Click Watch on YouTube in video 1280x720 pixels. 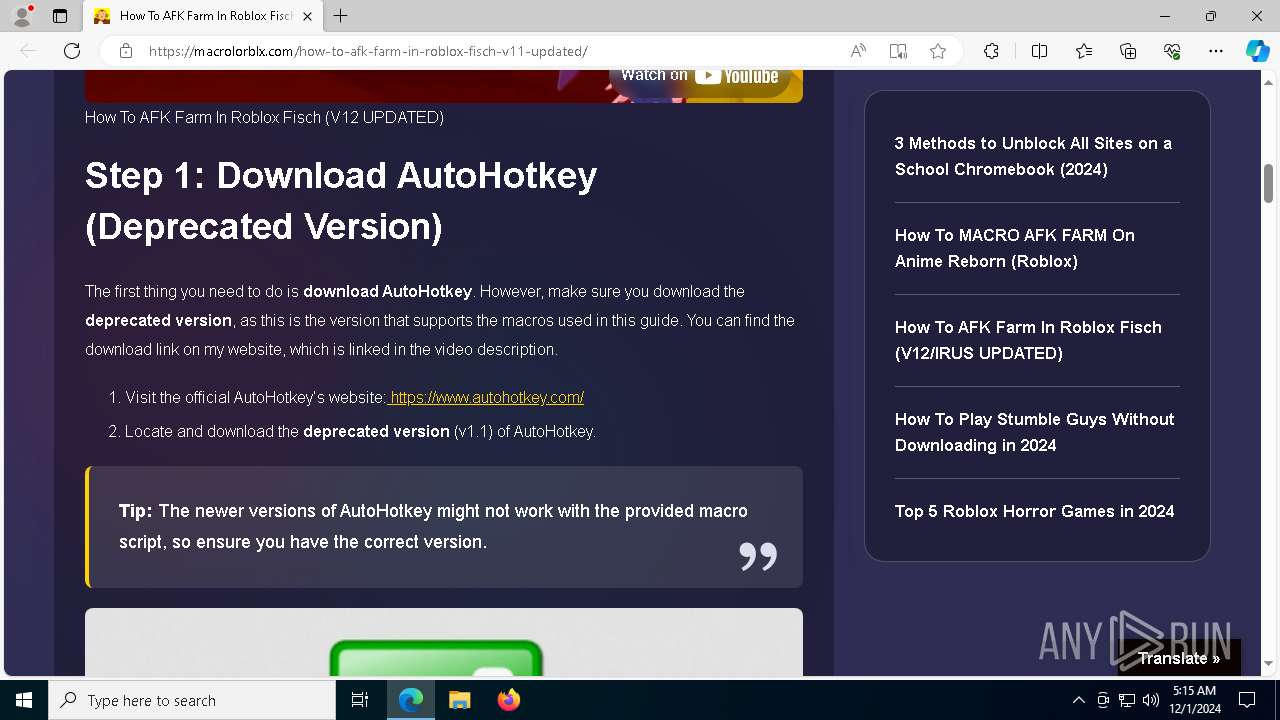click(699, 78)
